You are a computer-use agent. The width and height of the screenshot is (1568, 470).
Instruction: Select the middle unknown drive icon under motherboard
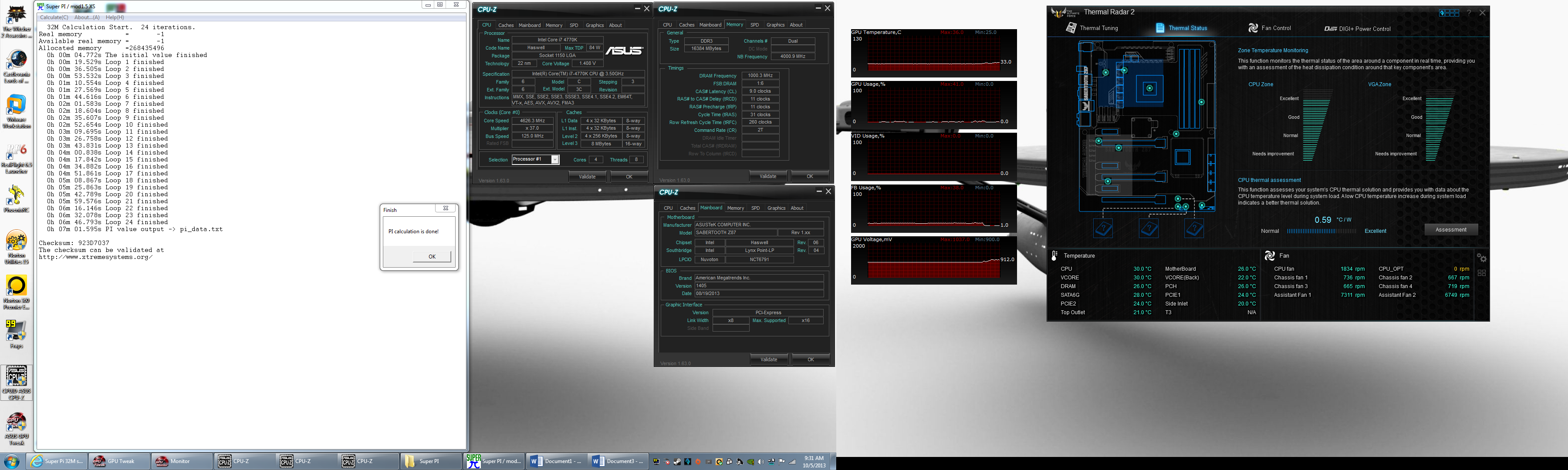point(1149,228)
